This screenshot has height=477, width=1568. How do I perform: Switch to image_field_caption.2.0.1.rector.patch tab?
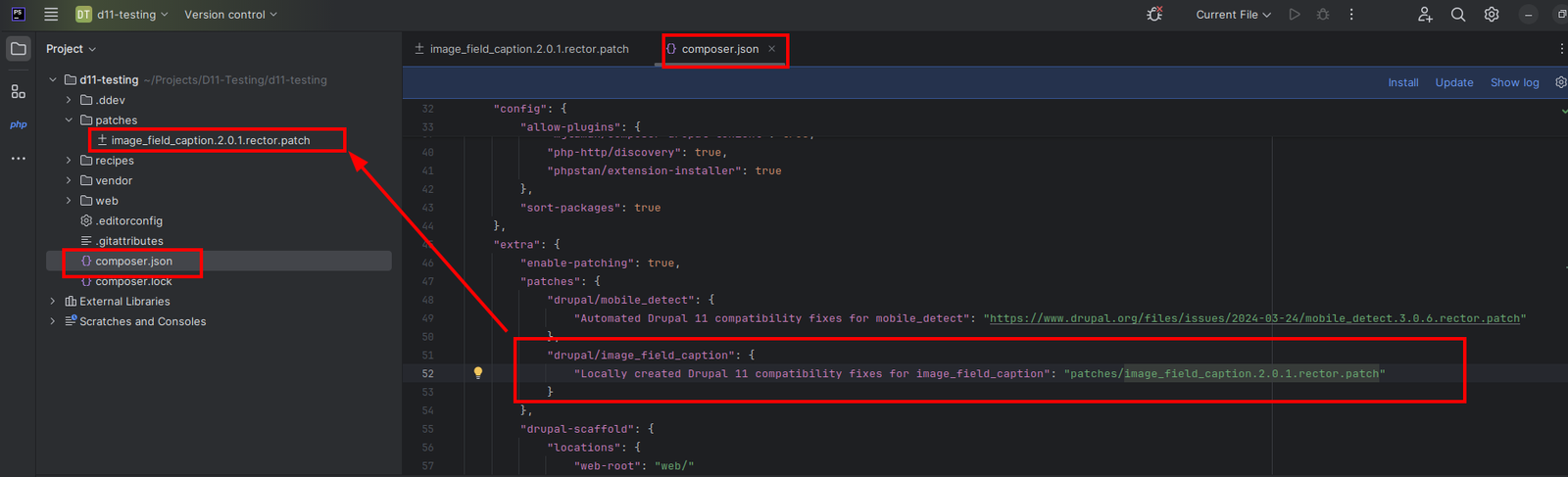click(521, 49)
